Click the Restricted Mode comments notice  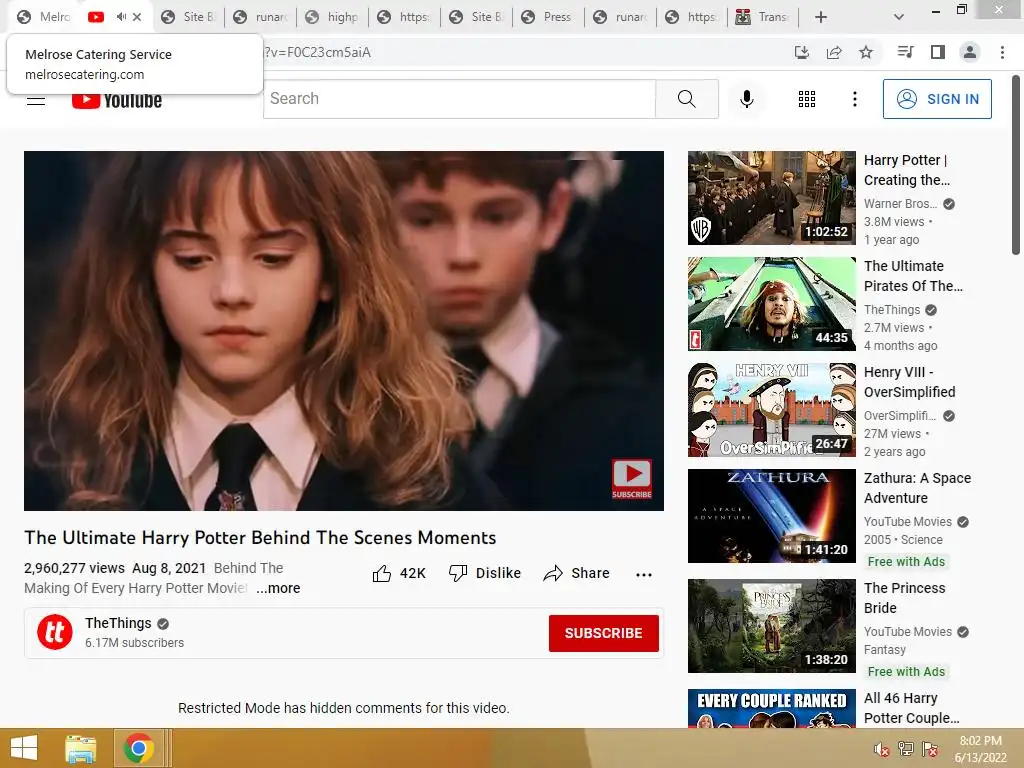344,708
